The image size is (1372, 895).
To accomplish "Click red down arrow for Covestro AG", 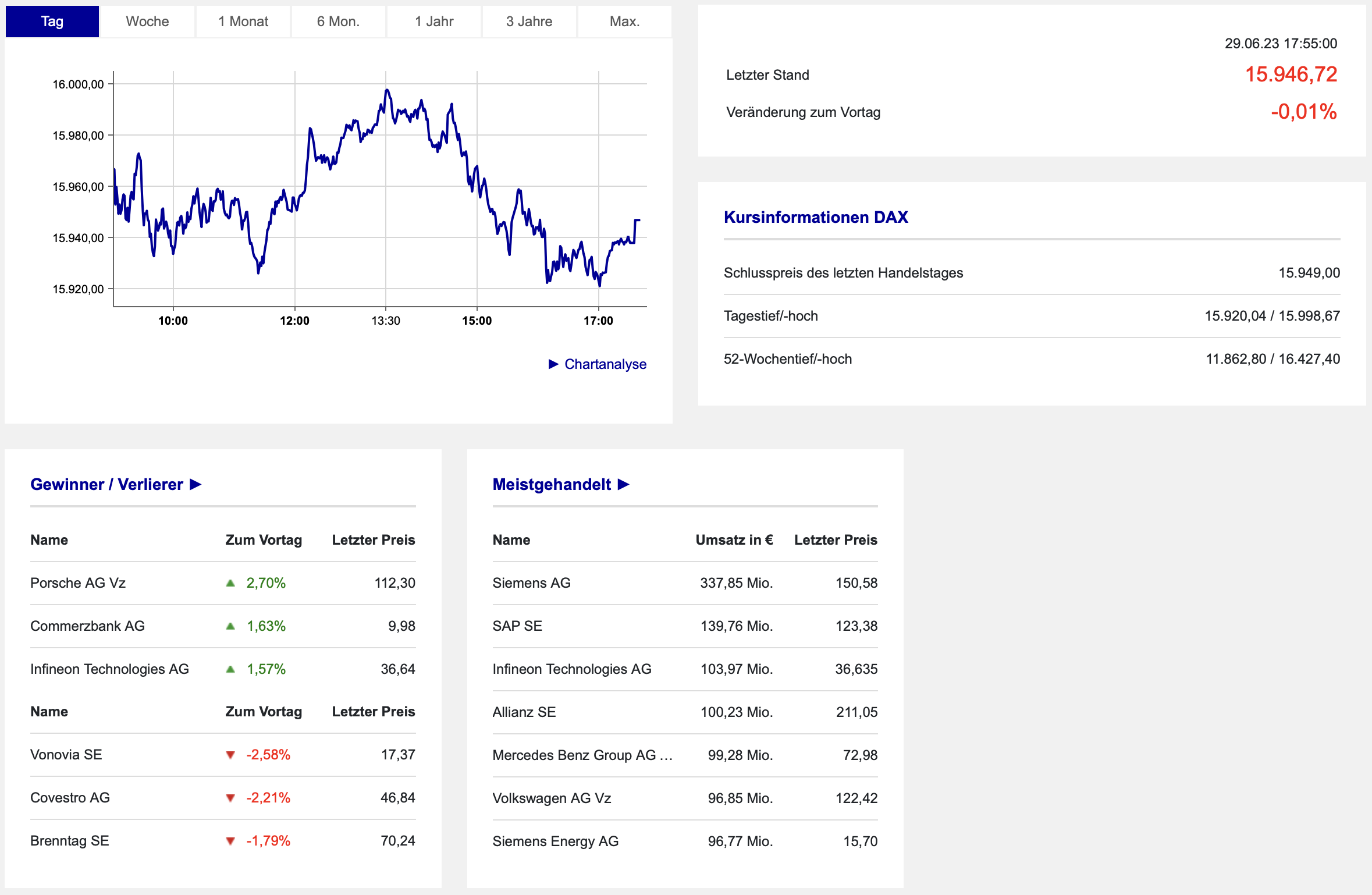I will point(230,798).
